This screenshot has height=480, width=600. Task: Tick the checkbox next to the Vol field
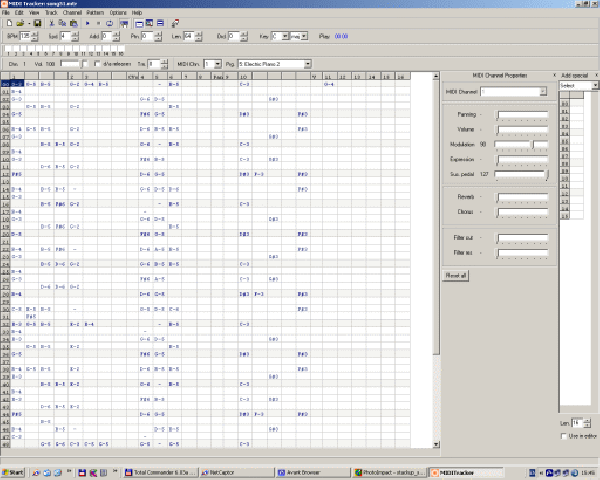[x=84, y=64]
